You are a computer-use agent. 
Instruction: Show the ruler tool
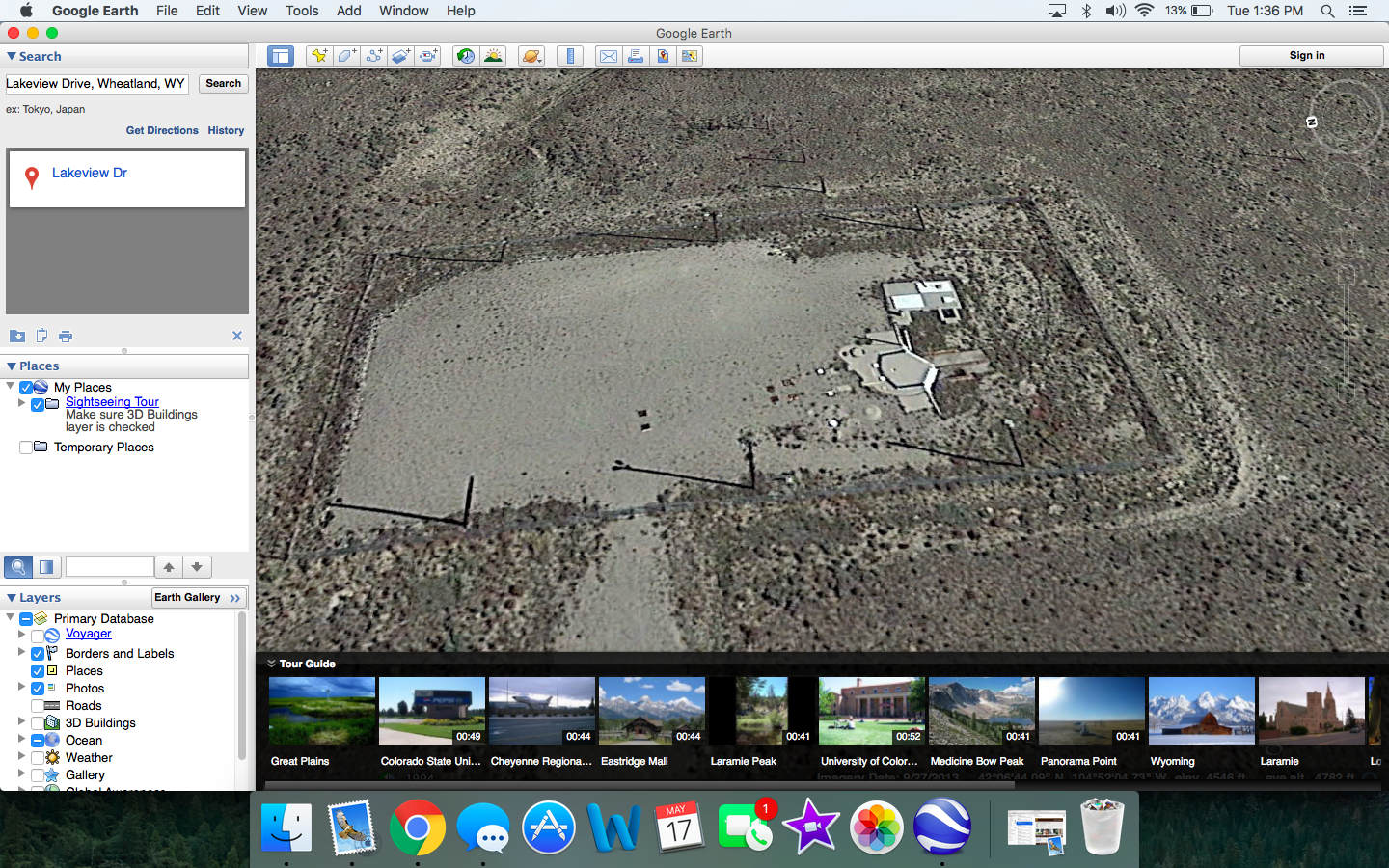click(x=570, y=56)
